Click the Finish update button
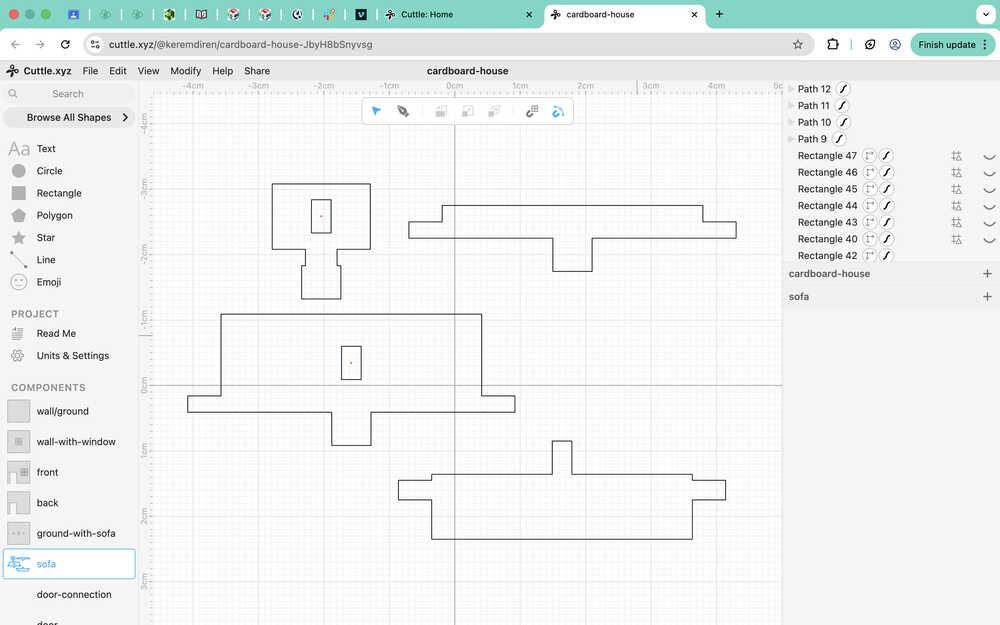The width and height of the screenshot is (1000, 625). pyautogui.click(x=952, y=45)
